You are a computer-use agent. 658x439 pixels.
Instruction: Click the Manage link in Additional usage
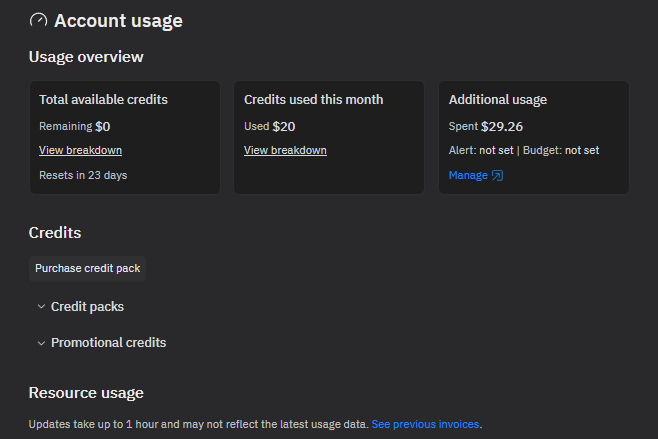pos(468,176)
